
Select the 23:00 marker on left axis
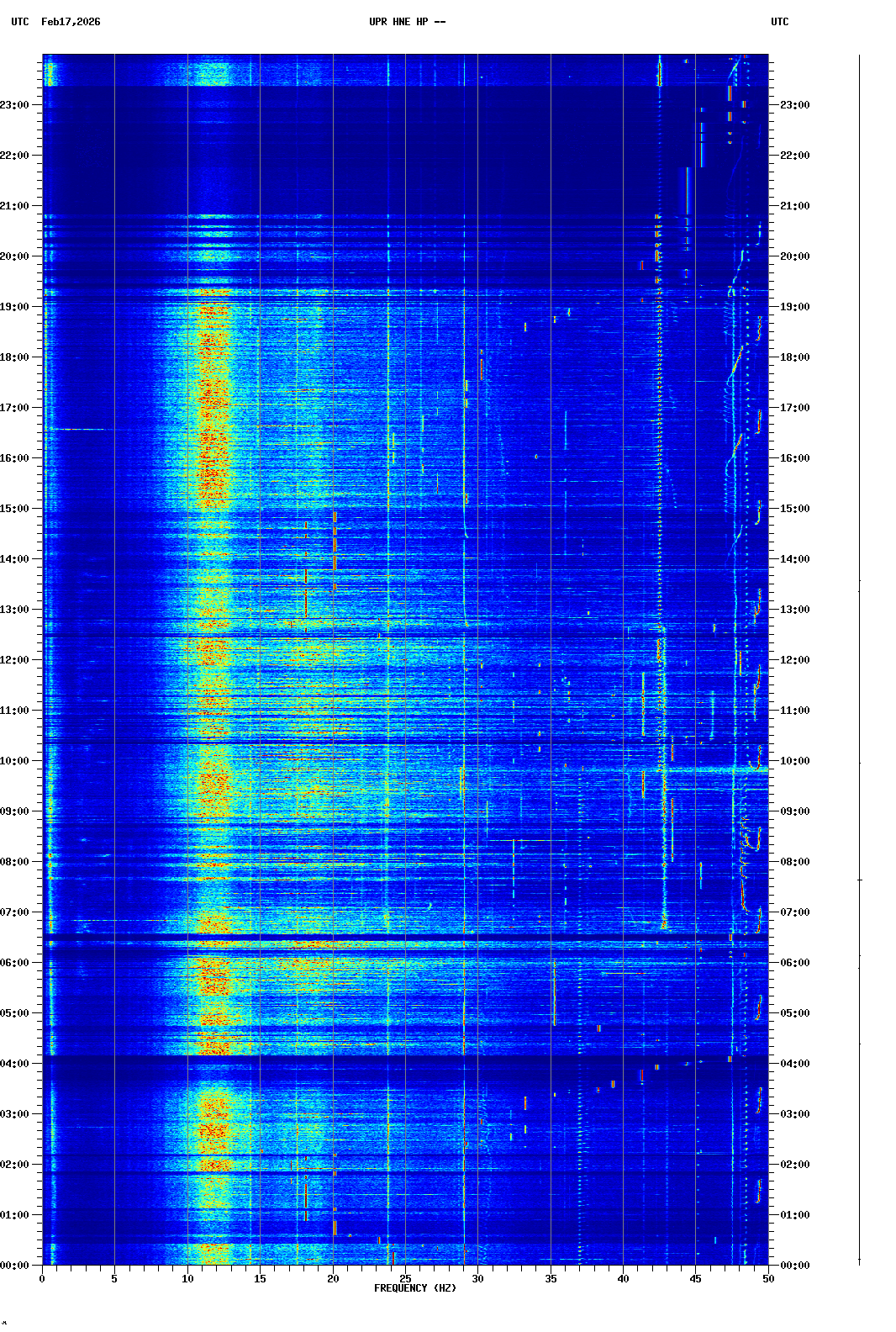point(14,105)
